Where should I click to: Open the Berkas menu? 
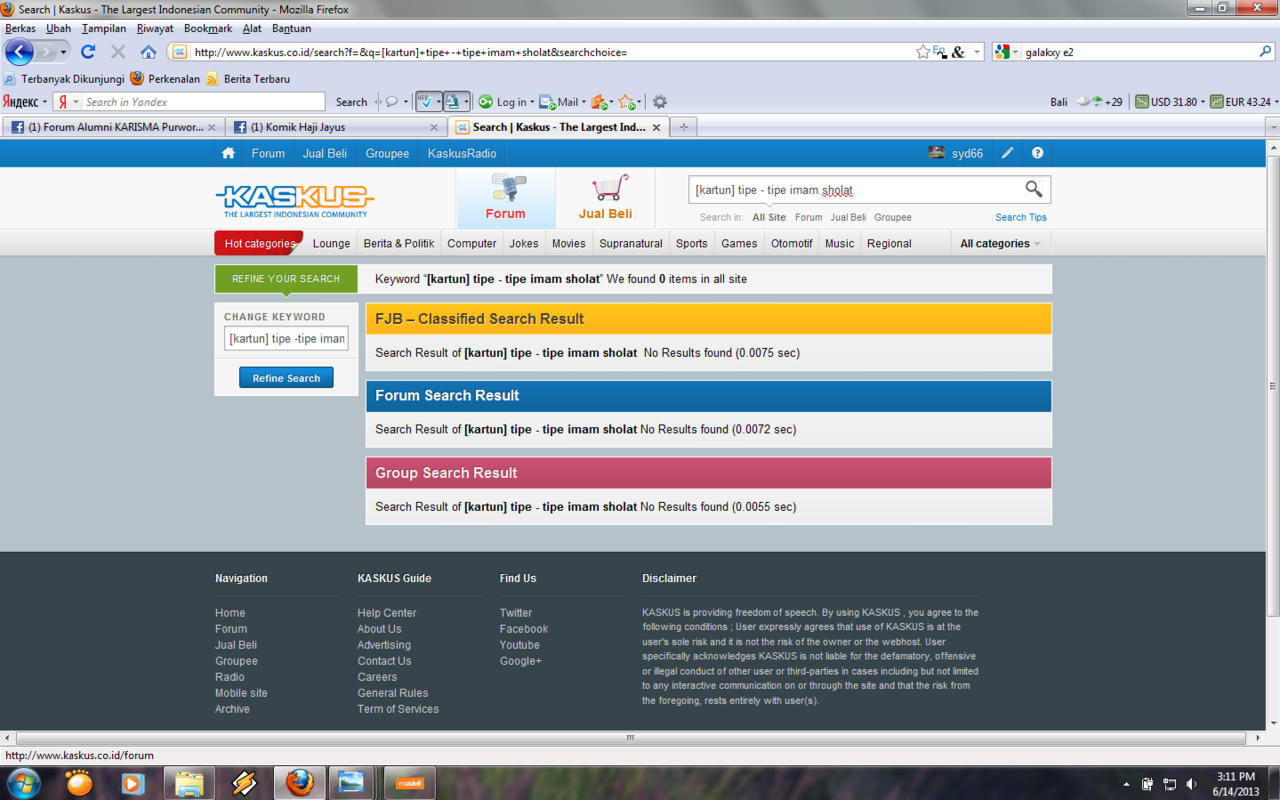point(20,29)
